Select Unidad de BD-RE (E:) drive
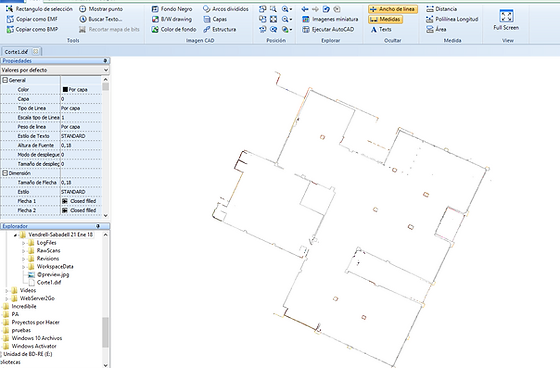This screenshot has height=368, width=560. coord(27,354)
